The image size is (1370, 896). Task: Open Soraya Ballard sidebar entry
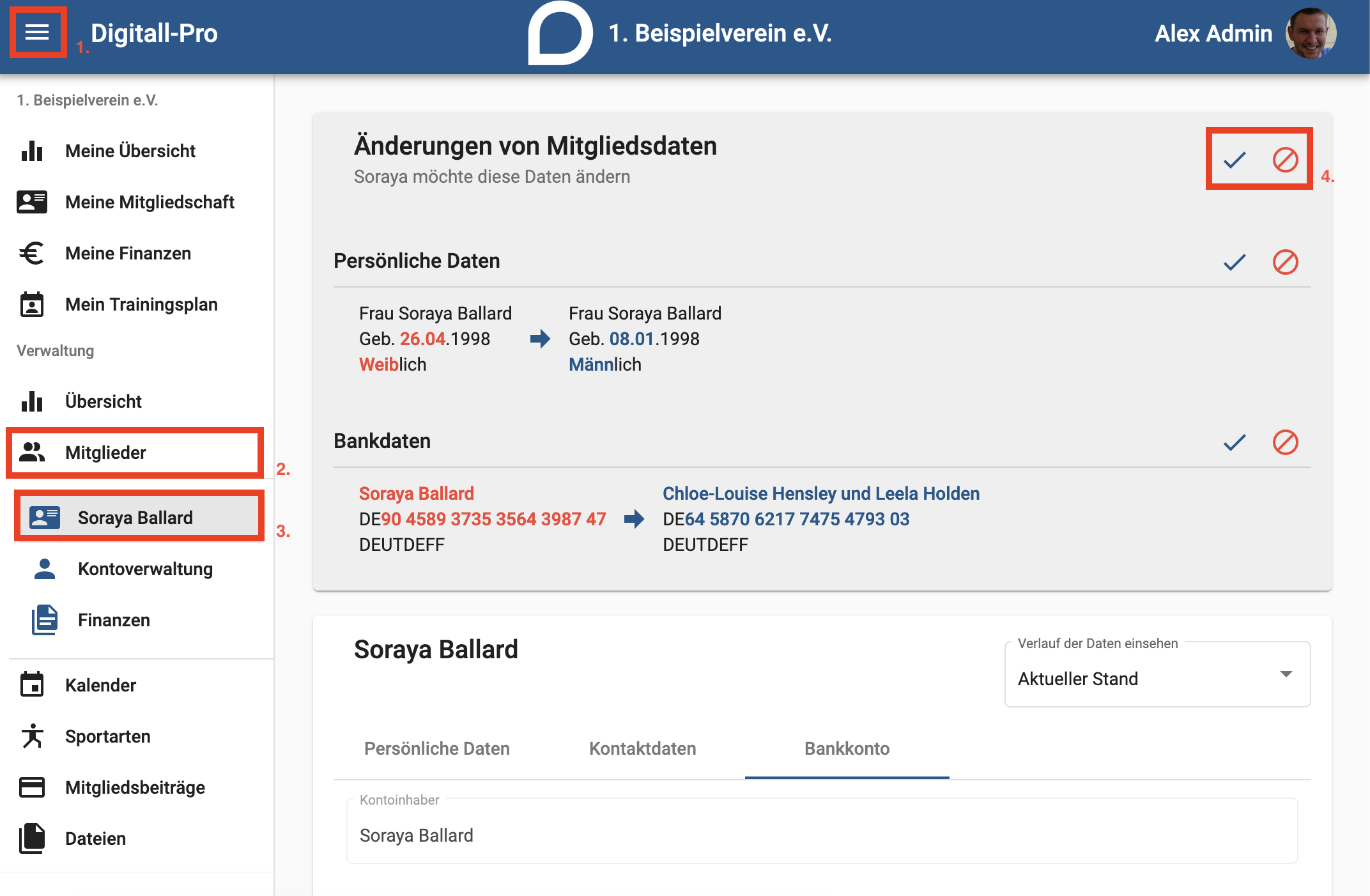coord(139,516)
